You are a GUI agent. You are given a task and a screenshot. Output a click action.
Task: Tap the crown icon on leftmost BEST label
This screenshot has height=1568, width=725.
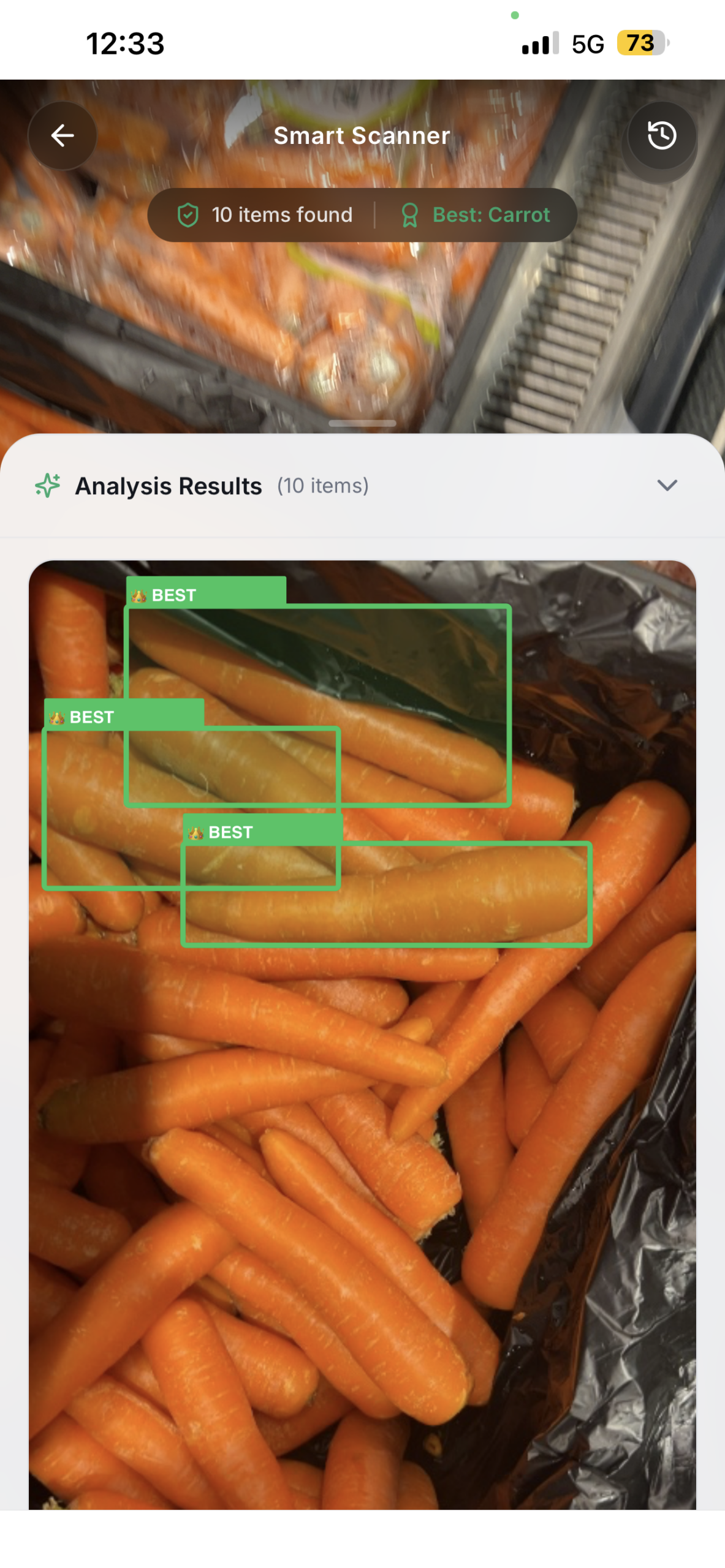[x=57, y=717]
